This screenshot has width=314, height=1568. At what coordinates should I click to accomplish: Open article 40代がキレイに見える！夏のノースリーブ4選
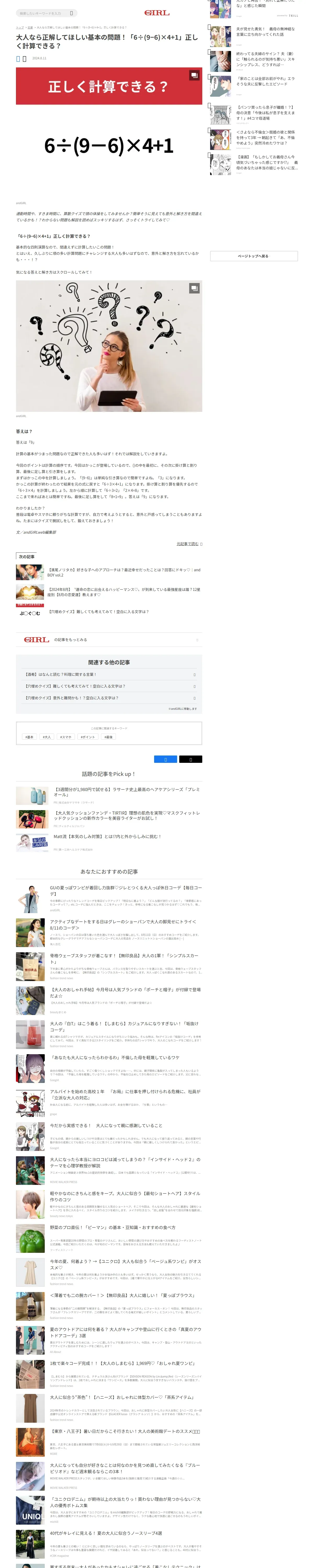pyautogui.click(x=106, y=1533)
